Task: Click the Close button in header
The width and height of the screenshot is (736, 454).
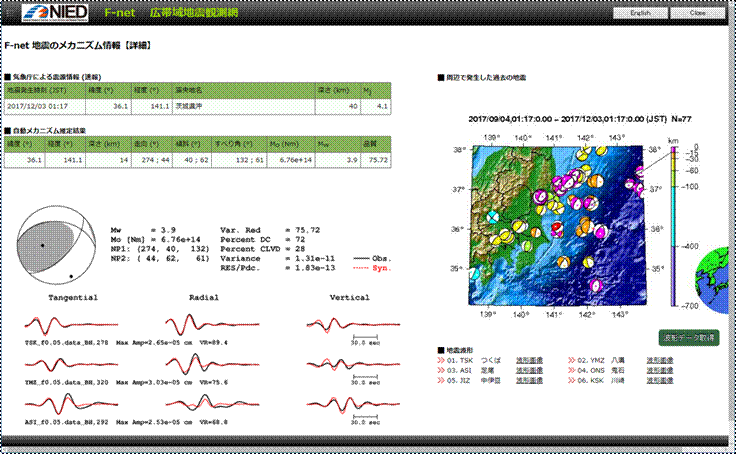Action: [x=698, y=13]
